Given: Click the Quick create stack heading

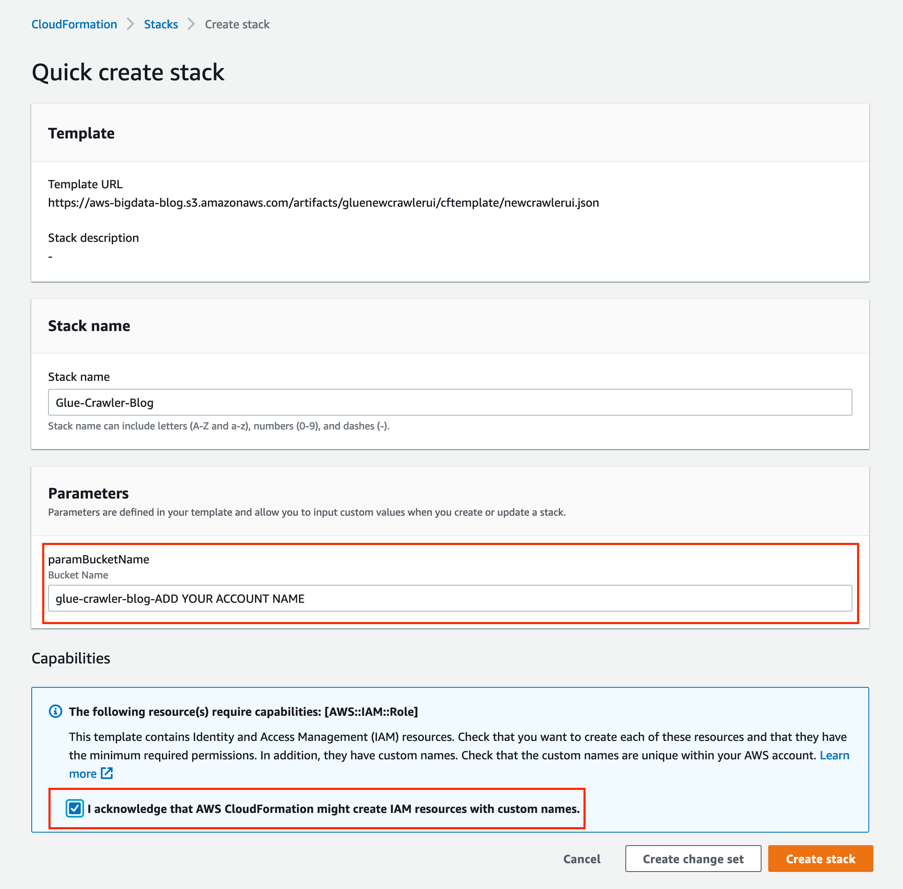Looking at the screenshot, I should click(x=128, y=72).
